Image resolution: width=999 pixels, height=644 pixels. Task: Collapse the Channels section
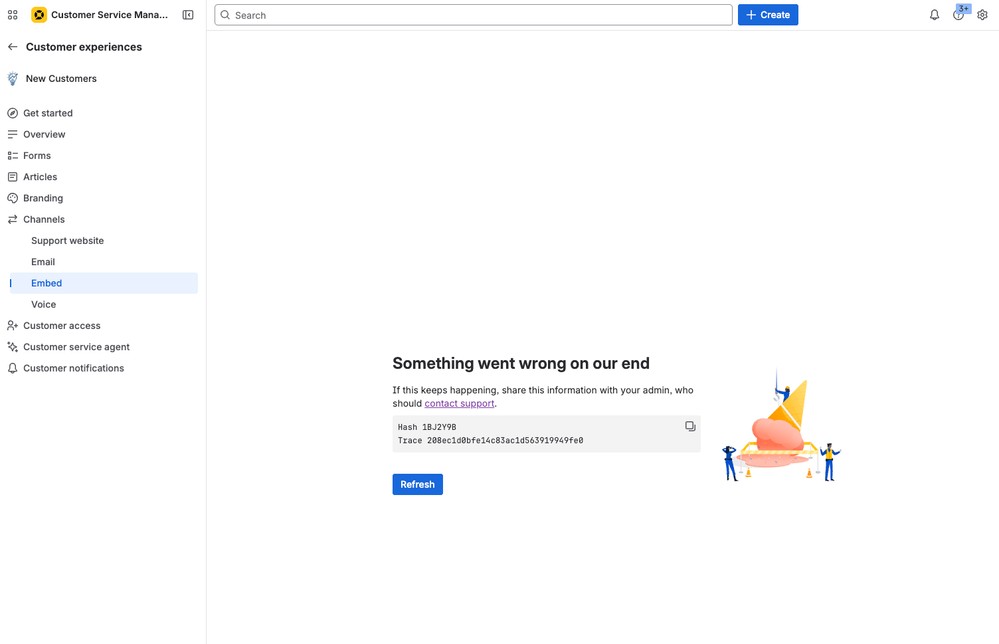click(44, 219)
